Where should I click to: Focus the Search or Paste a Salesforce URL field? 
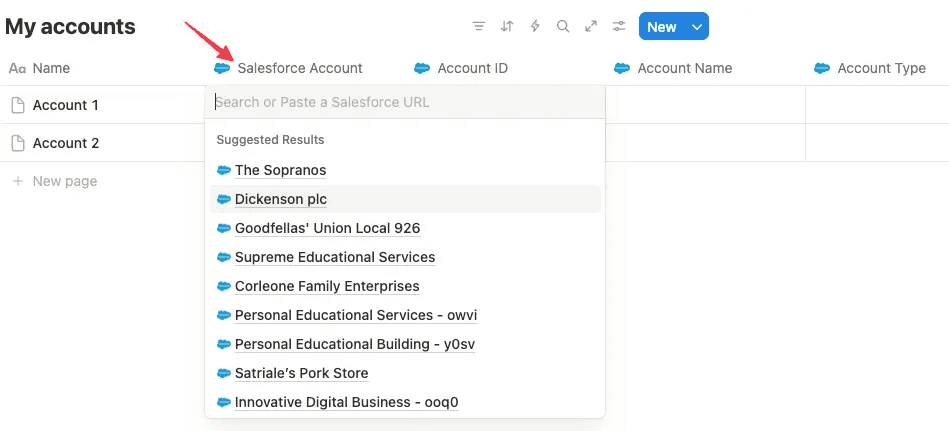(405, 102)
